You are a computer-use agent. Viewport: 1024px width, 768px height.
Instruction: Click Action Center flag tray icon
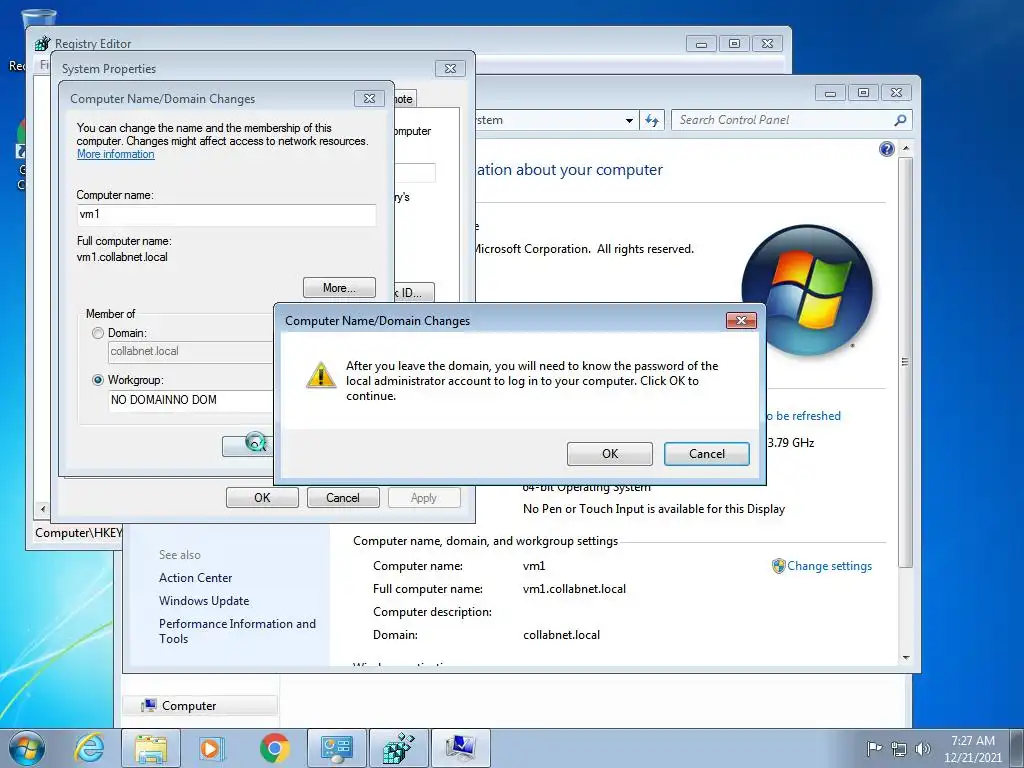pyautogui.click(x=874, y=748)
